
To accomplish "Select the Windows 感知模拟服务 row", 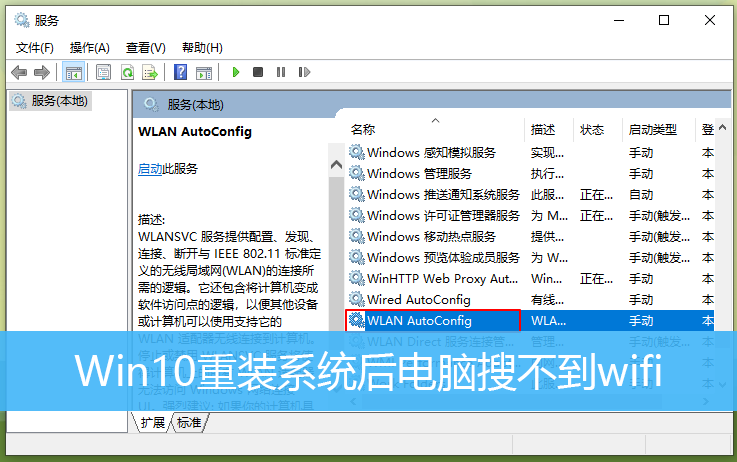I will [x=531, y=153].
